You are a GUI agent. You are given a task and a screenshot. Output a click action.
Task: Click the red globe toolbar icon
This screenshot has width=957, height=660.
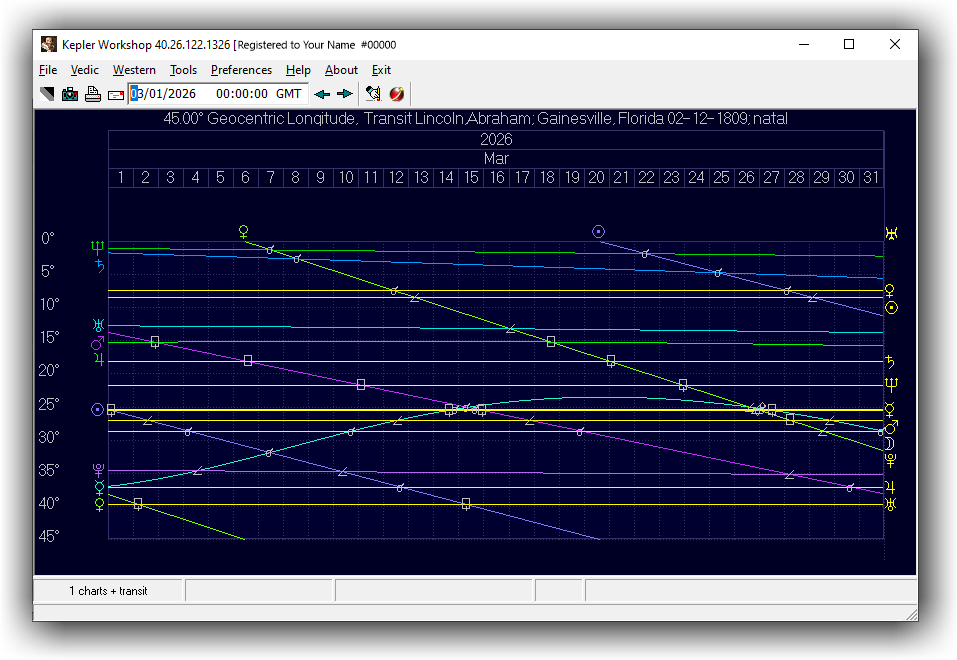(396, 94)
